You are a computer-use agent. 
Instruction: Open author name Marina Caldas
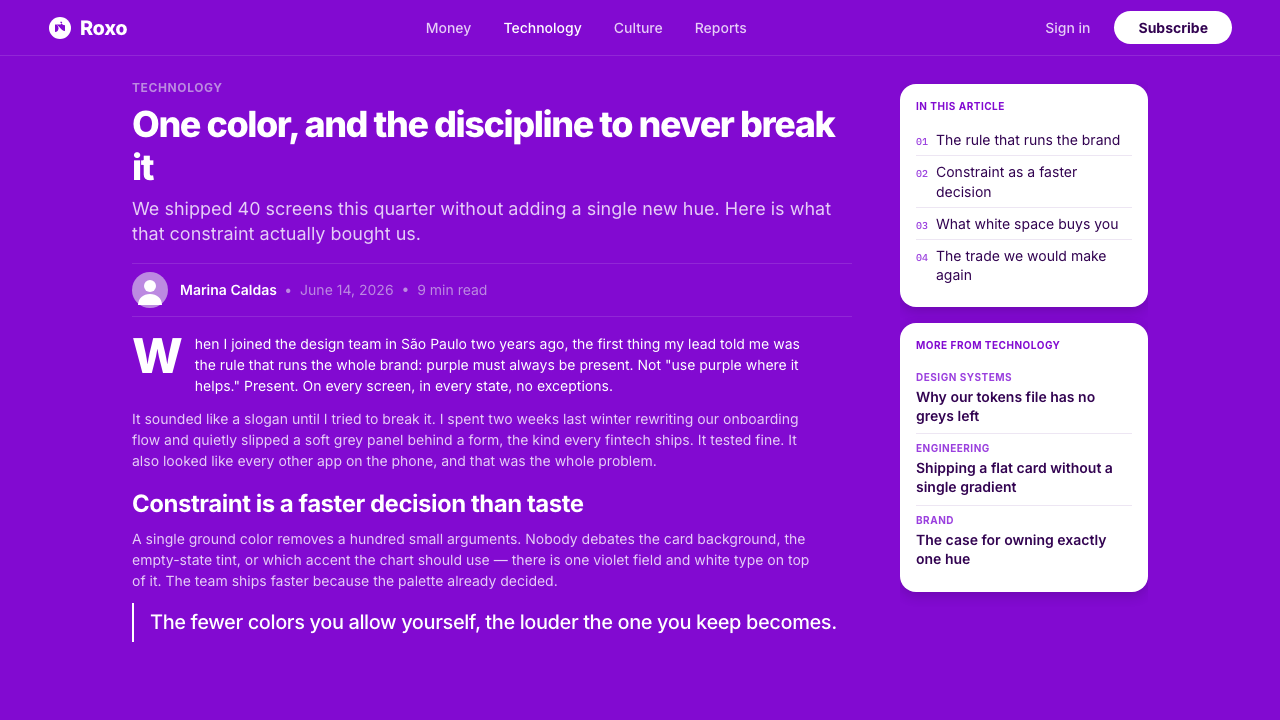228,290
